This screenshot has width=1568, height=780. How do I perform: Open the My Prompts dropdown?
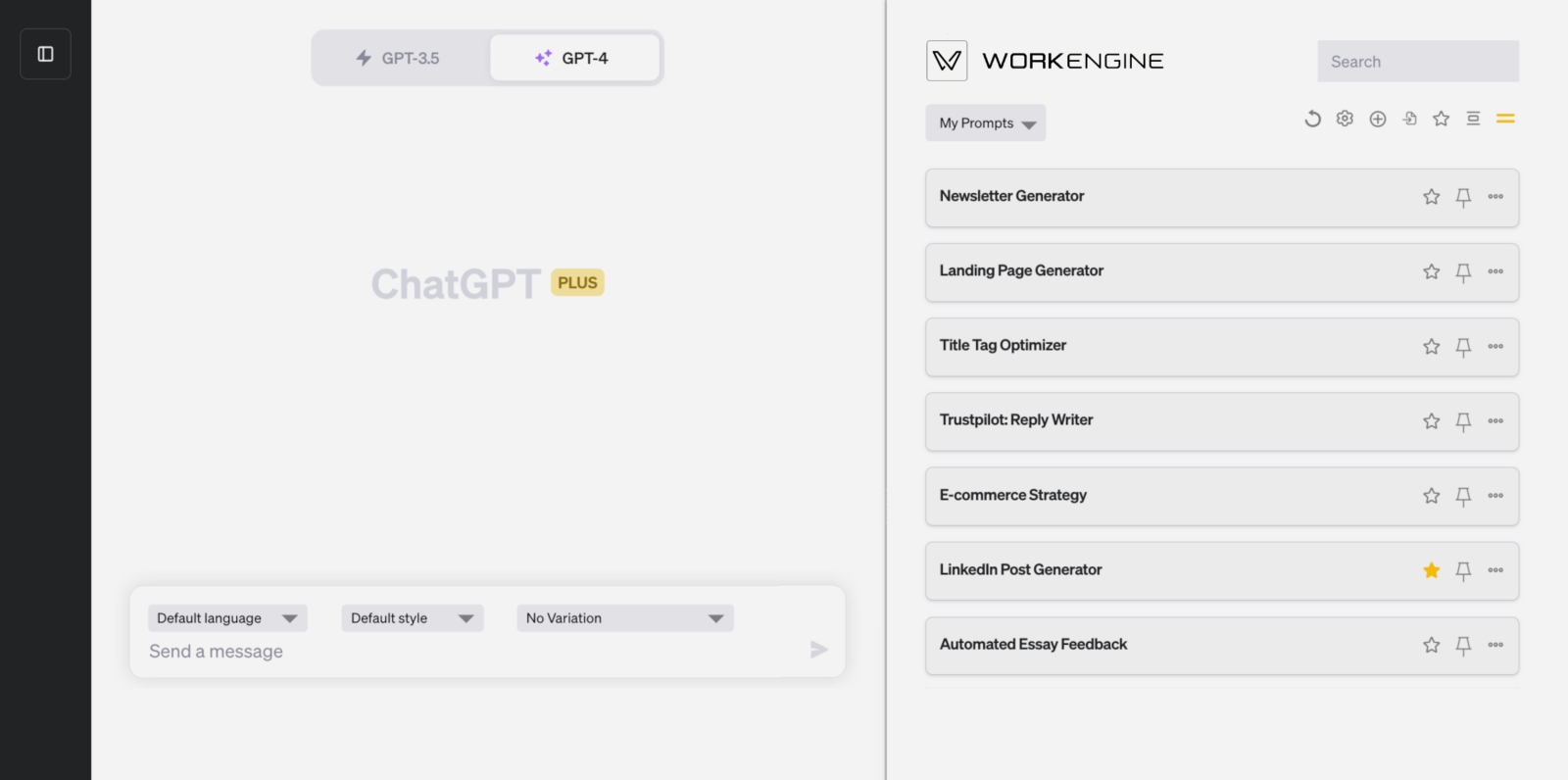tap(985, 123)
